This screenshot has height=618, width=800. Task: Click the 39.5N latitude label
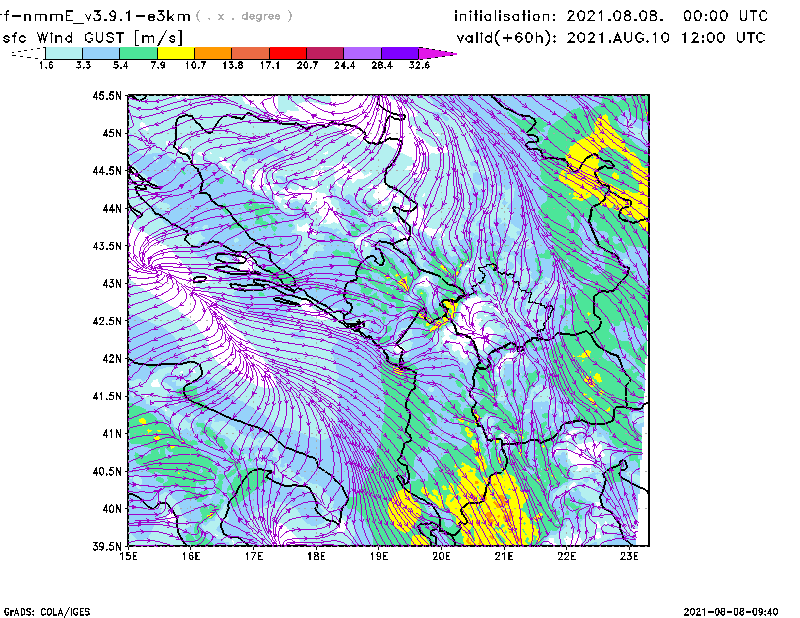coord(107,547)
